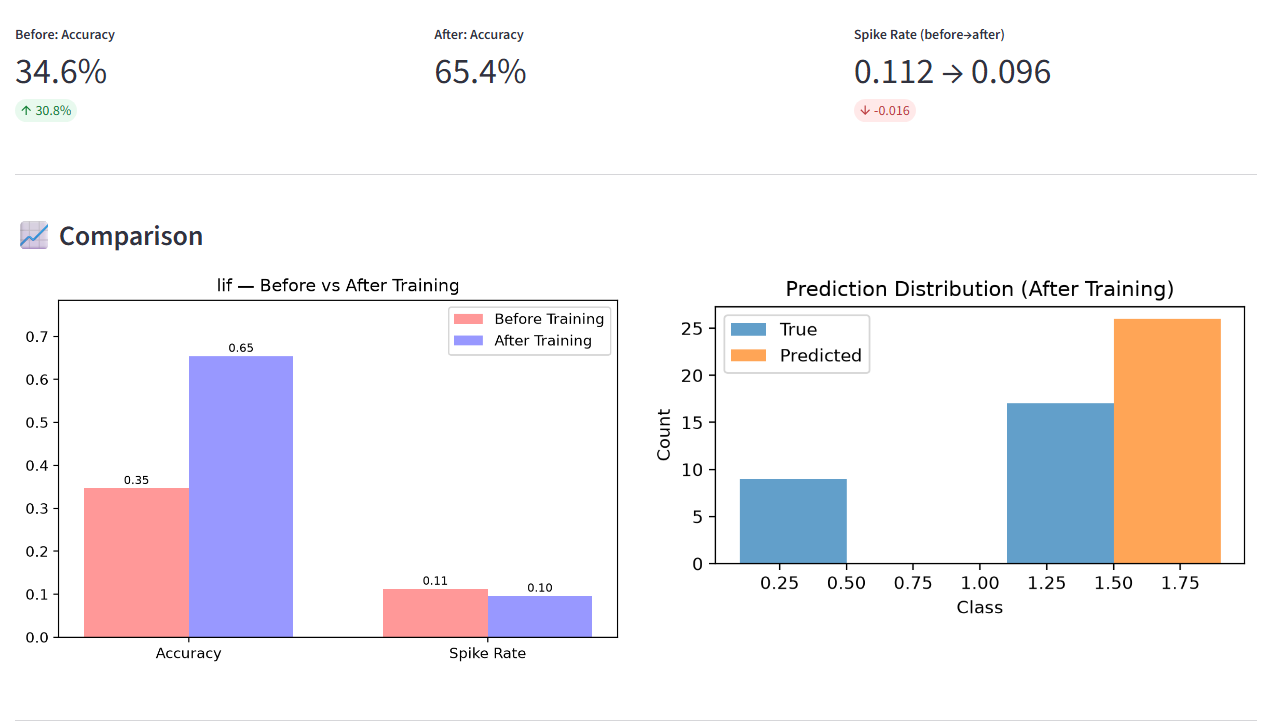1285x727 pixels.
Task: Click the red down-arrow -0.016 delta badge
Action: (x=885, y=111)
